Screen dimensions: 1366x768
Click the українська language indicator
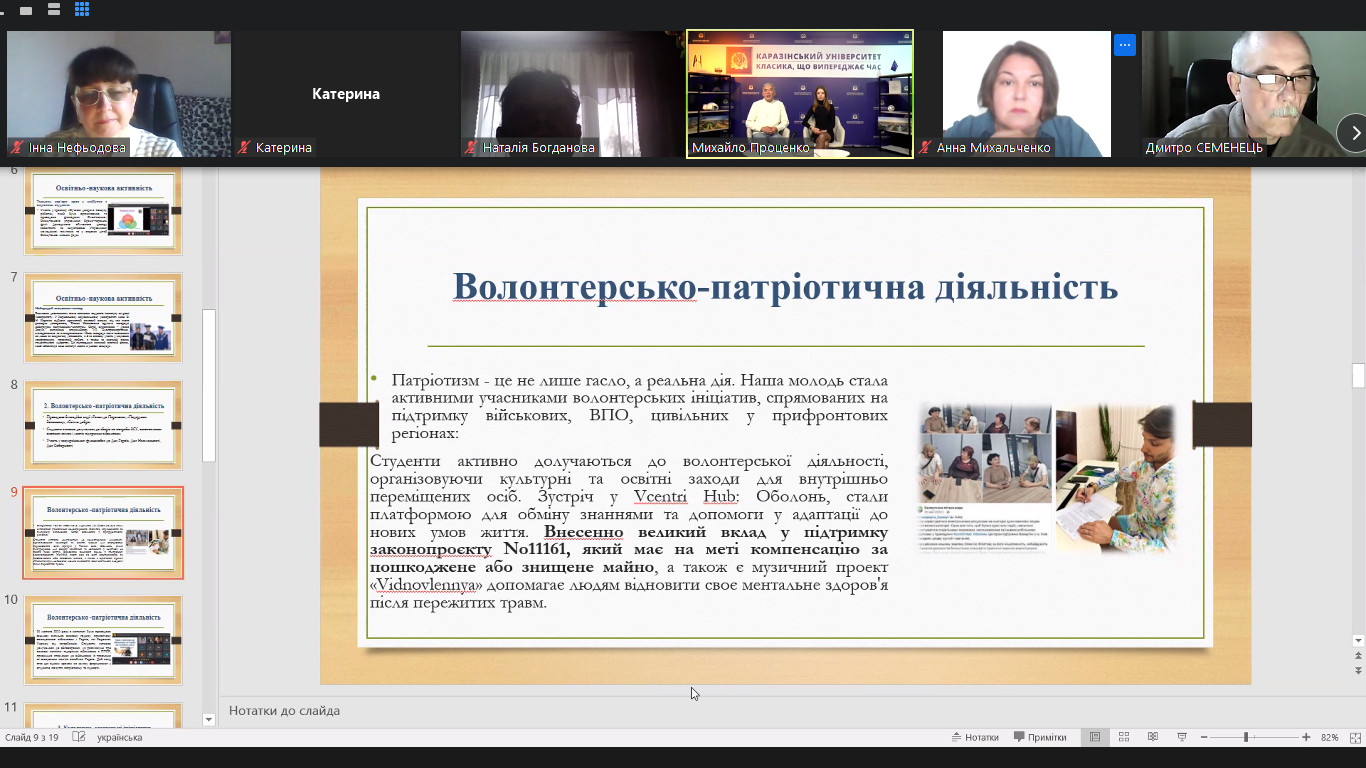tap(119, 737)
